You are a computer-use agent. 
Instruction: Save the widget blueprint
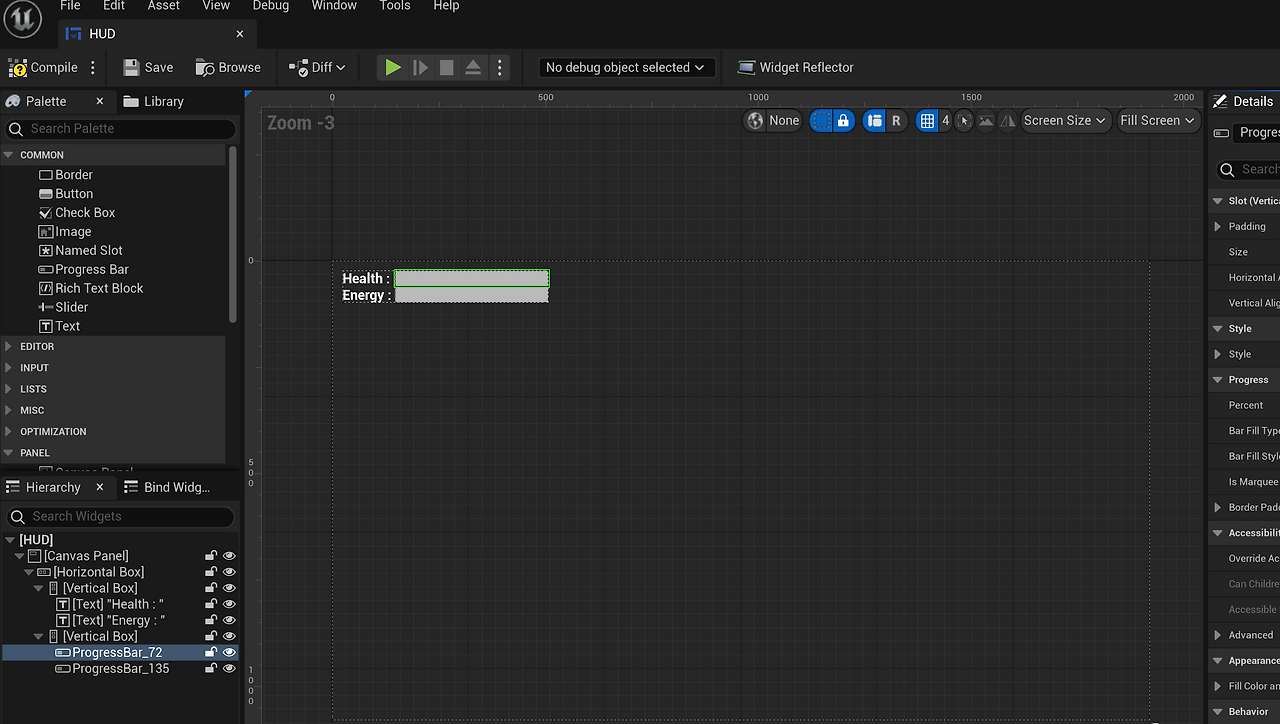(x=147, y=67)
